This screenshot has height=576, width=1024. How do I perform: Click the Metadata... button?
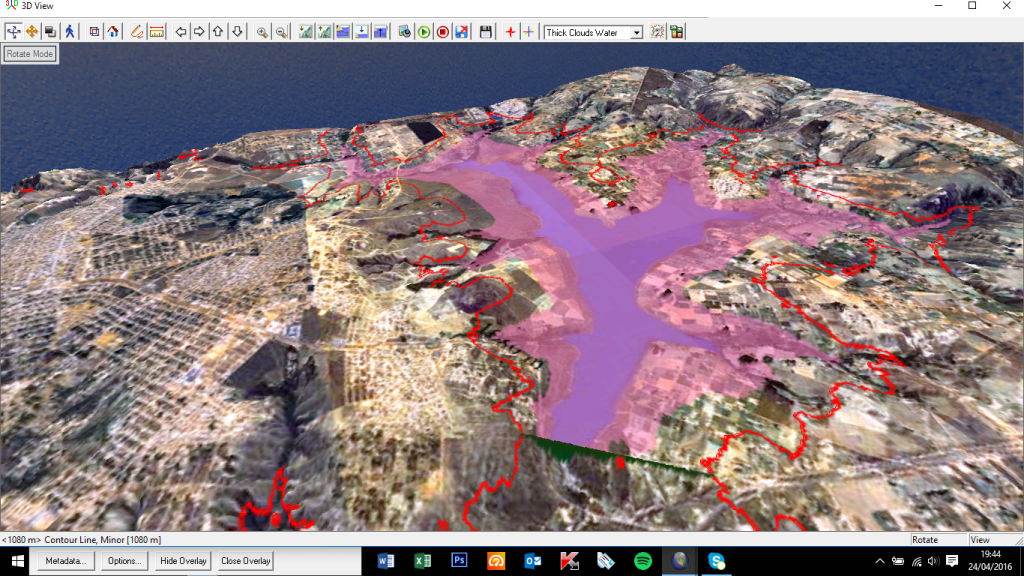(68, 561)
